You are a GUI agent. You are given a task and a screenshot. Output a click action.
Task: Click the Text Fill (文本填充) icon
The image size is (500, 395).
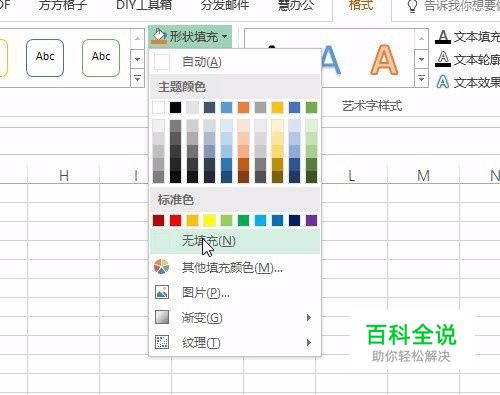[443, 37]
